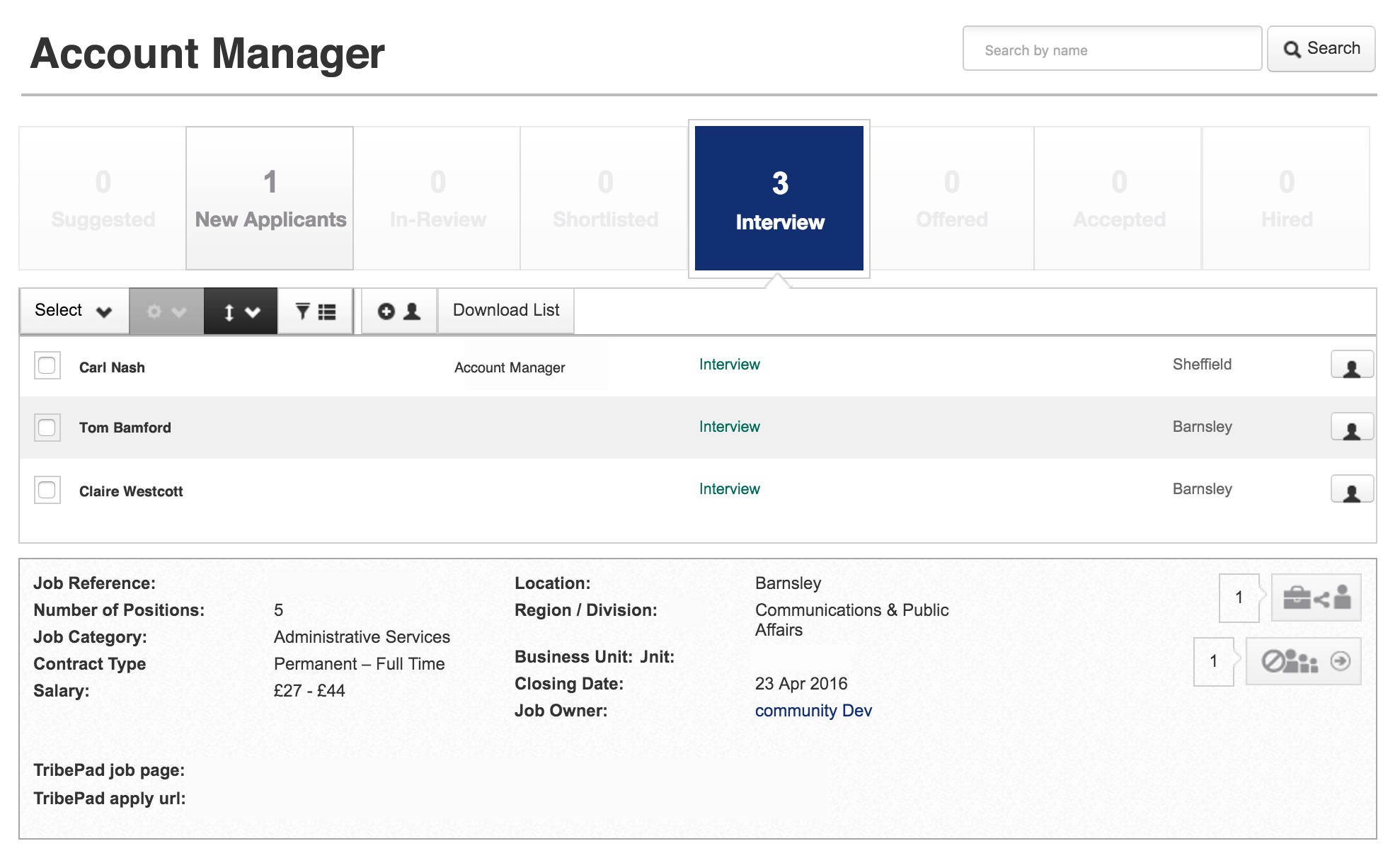
Task: Open the Select dropdown
Action: coord(74,311)
